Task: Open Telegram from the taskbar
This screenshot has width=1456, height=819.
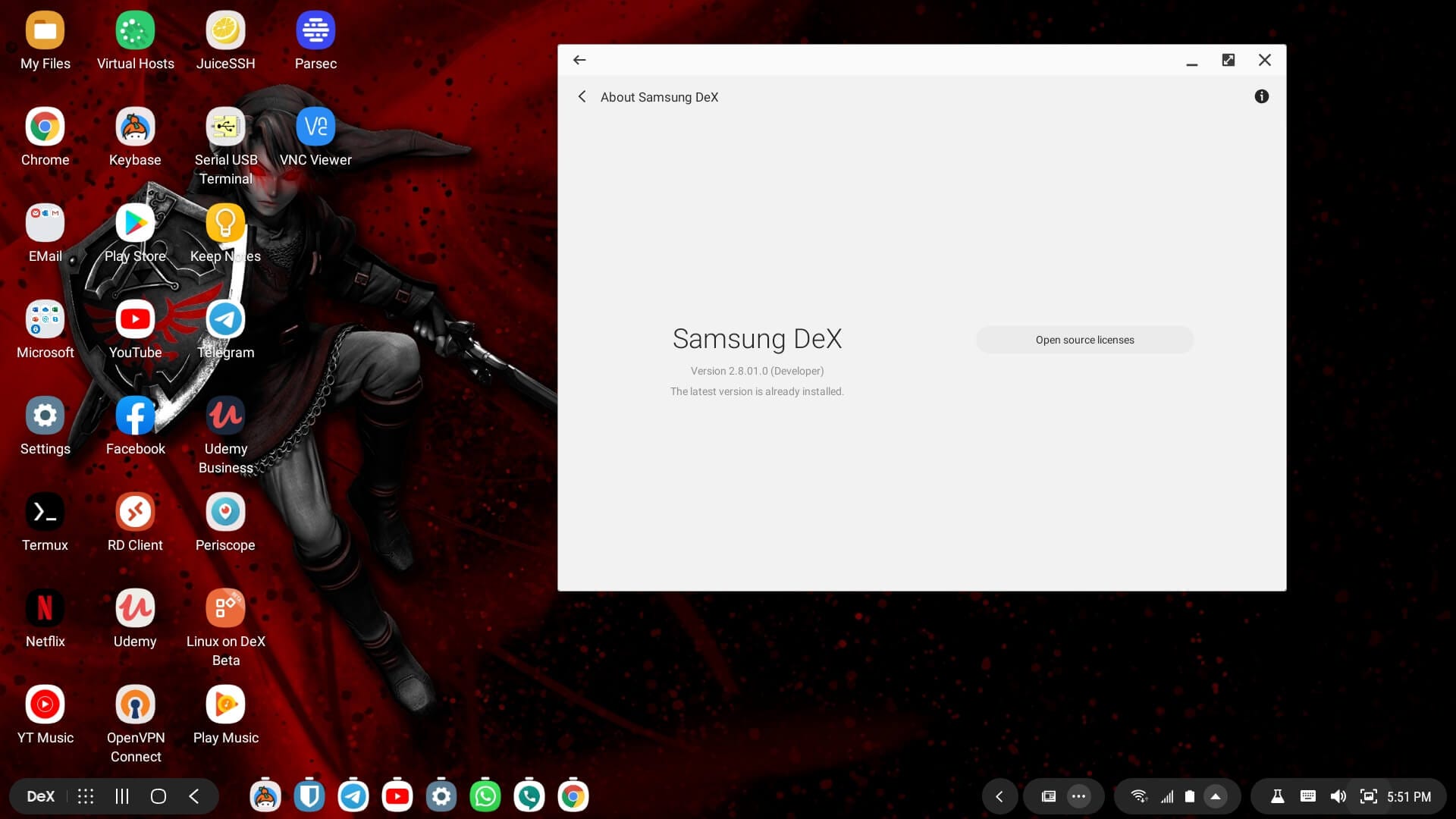Action: pyautogui.click(x=353, y=795)
